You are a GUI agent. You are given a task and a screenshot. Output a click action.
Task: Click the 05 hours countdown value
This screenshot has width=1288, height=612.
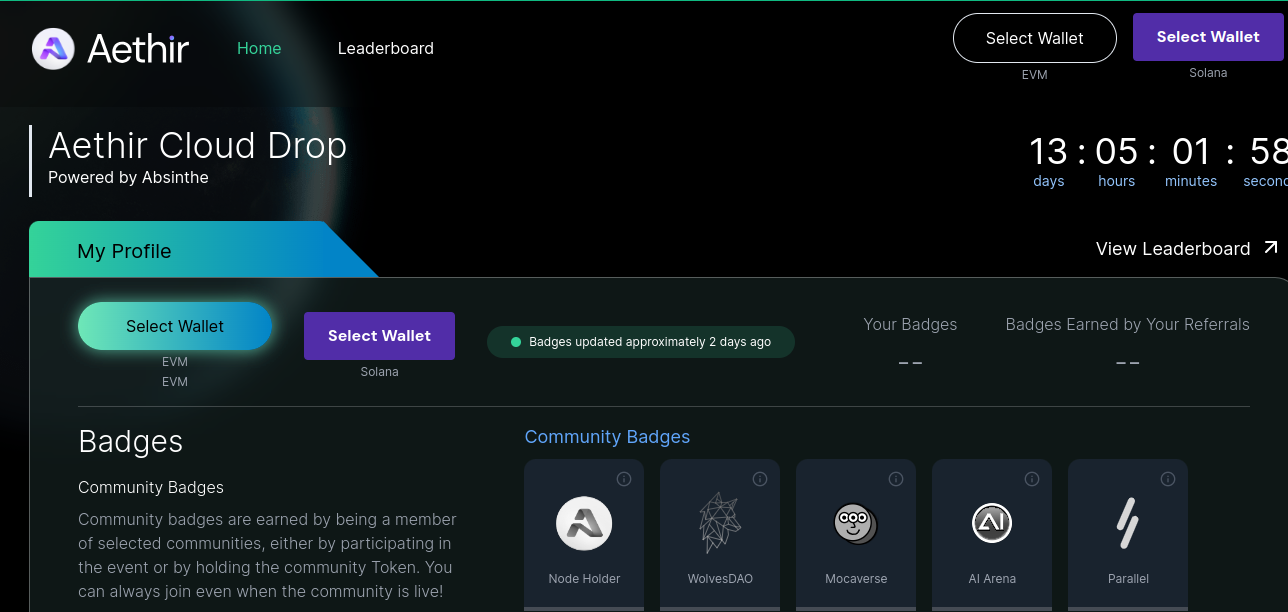tap(1117, 152)
